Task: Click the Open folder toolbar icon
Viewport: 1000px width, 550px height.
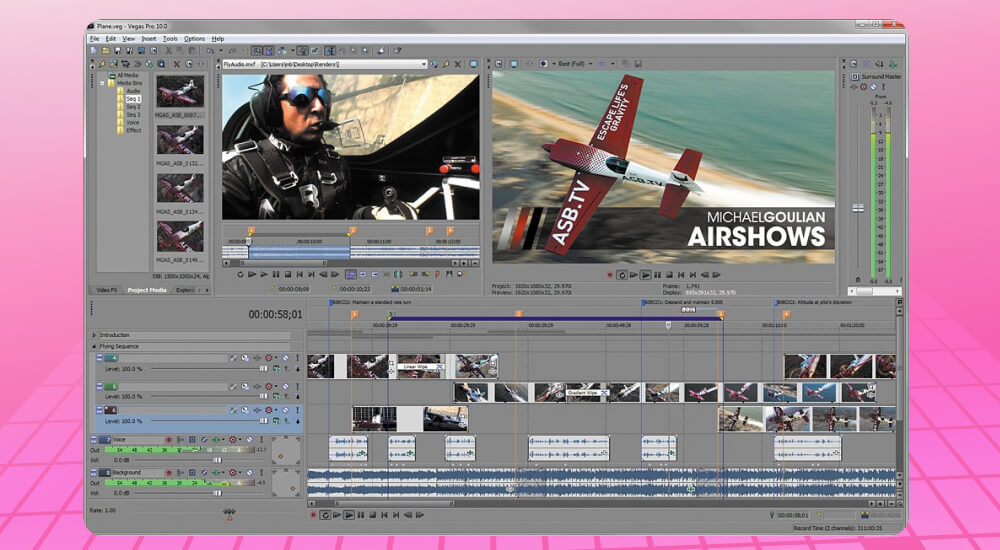Action: coord(106,51)
